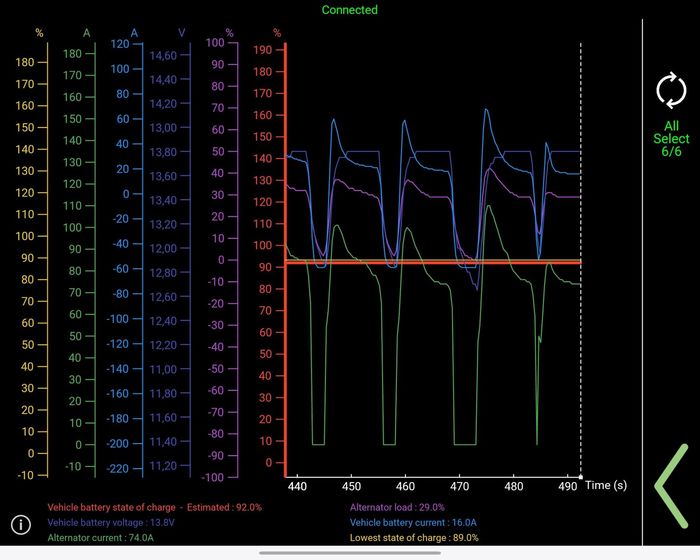Click the 190 value on red axis

pos(262,50)
